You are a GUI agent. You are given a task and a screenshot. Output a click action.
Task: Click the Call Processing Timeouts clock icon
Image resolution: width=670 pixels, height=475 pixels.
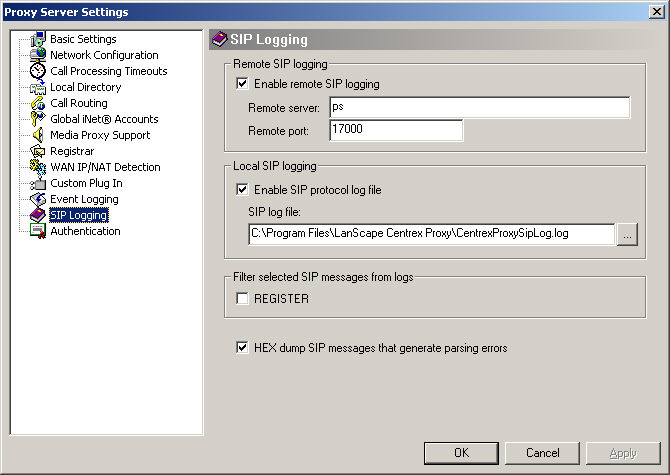[x=38, y=71]
